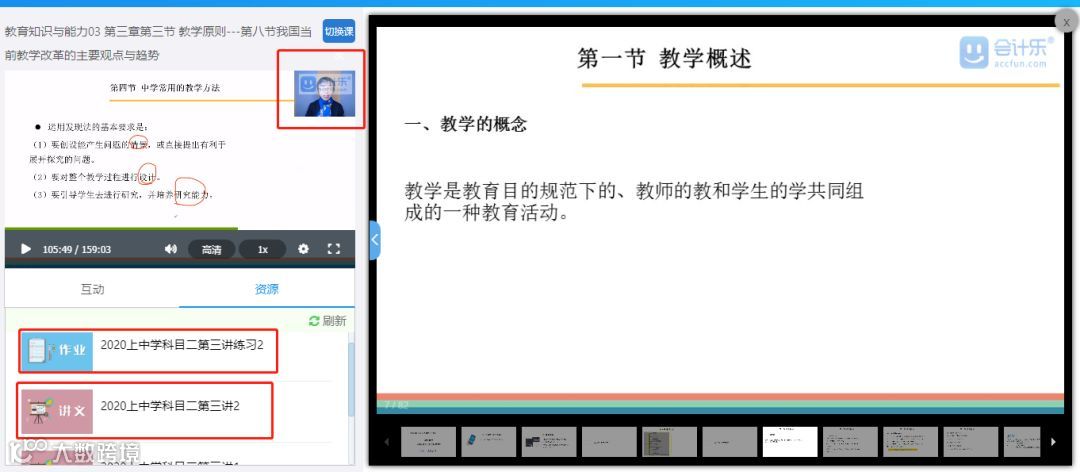Change video quality via 高清 button
Screen dimensions: 1080x472
click(211, 249)
